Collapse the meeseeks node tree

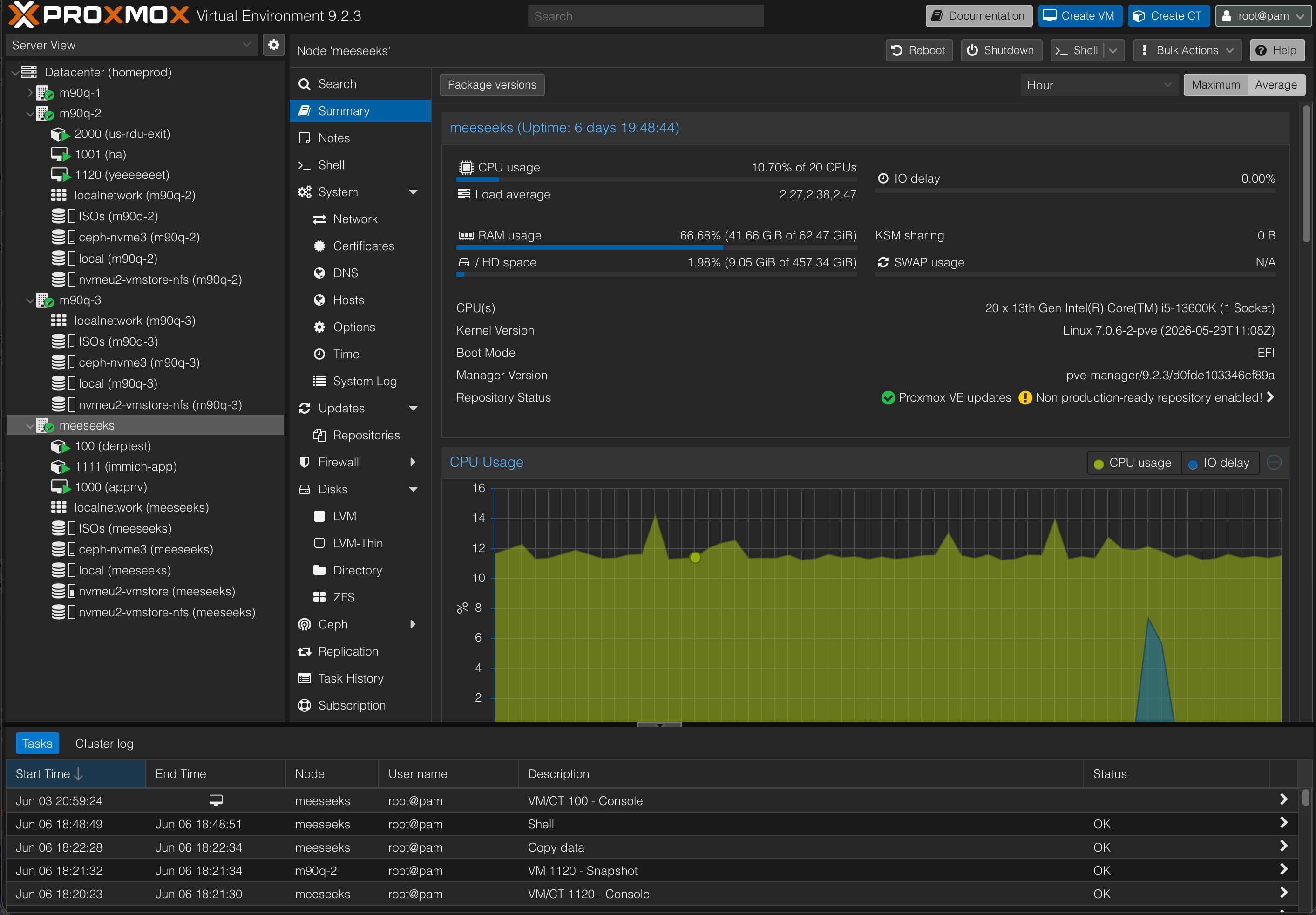(x=30, y=425)
